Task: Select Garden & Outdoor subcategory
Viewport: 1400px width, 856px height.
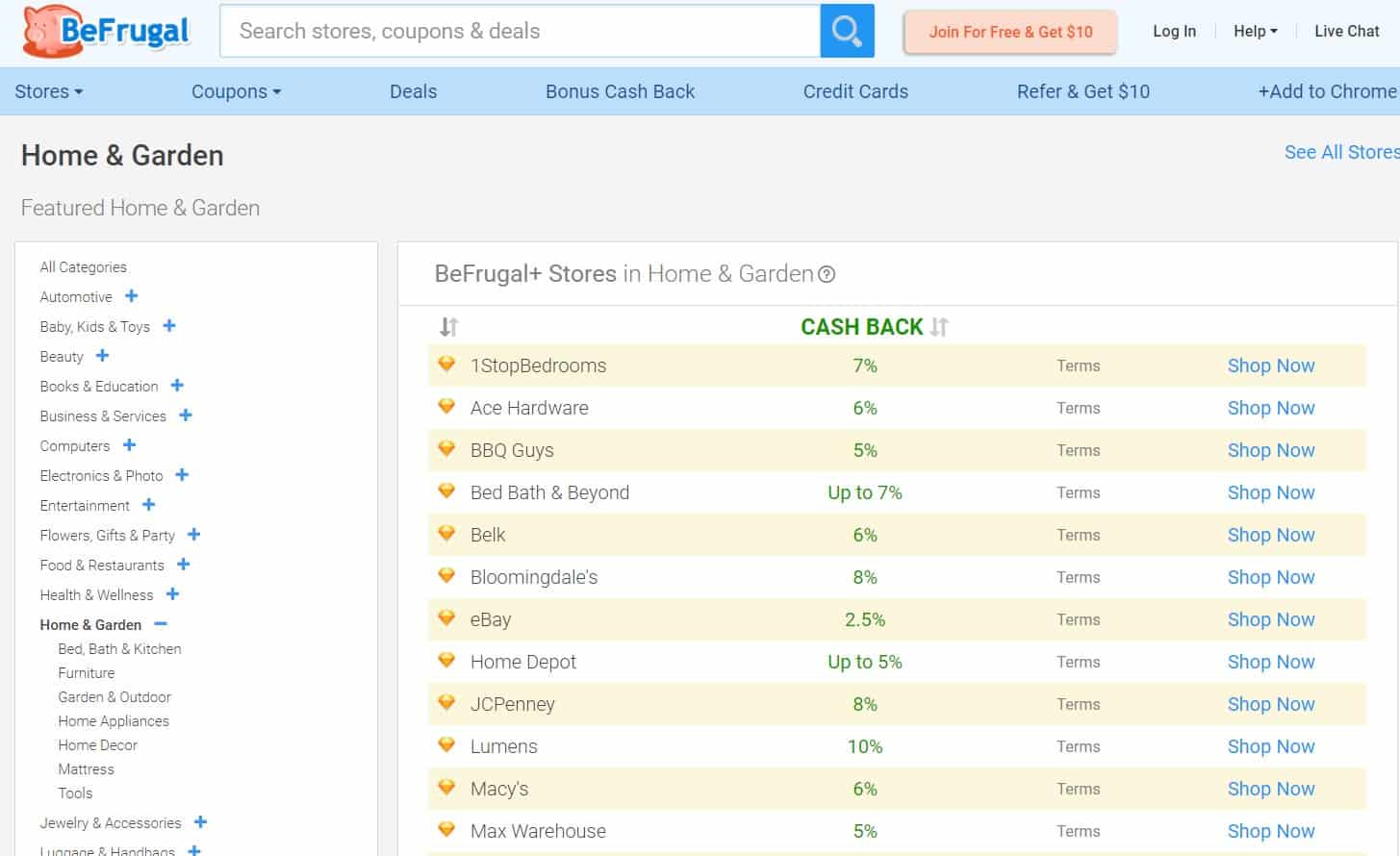Action: (x=115, y=697)
